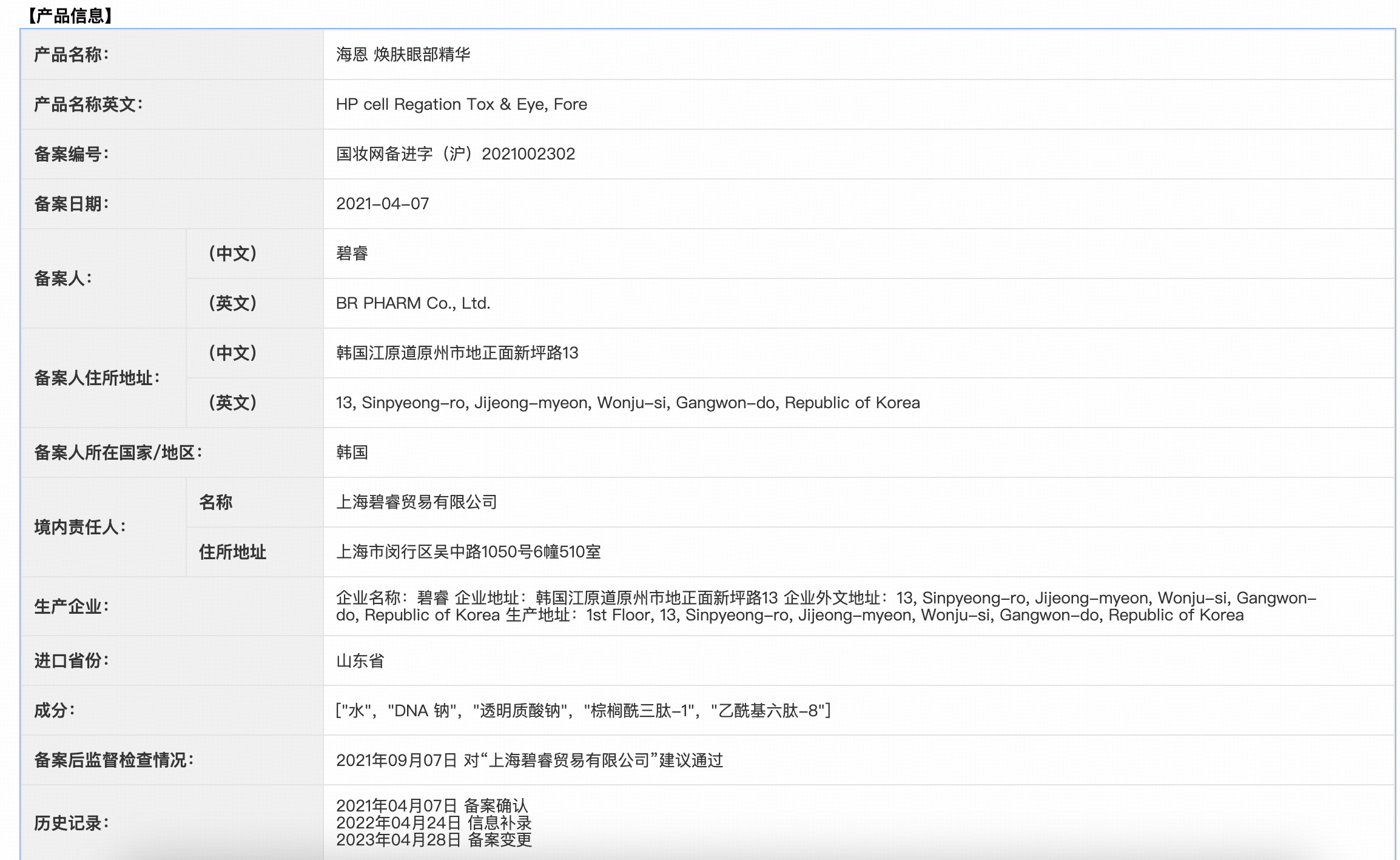Click history entry 2021年04月07日 备案确认

pos(432,805)
